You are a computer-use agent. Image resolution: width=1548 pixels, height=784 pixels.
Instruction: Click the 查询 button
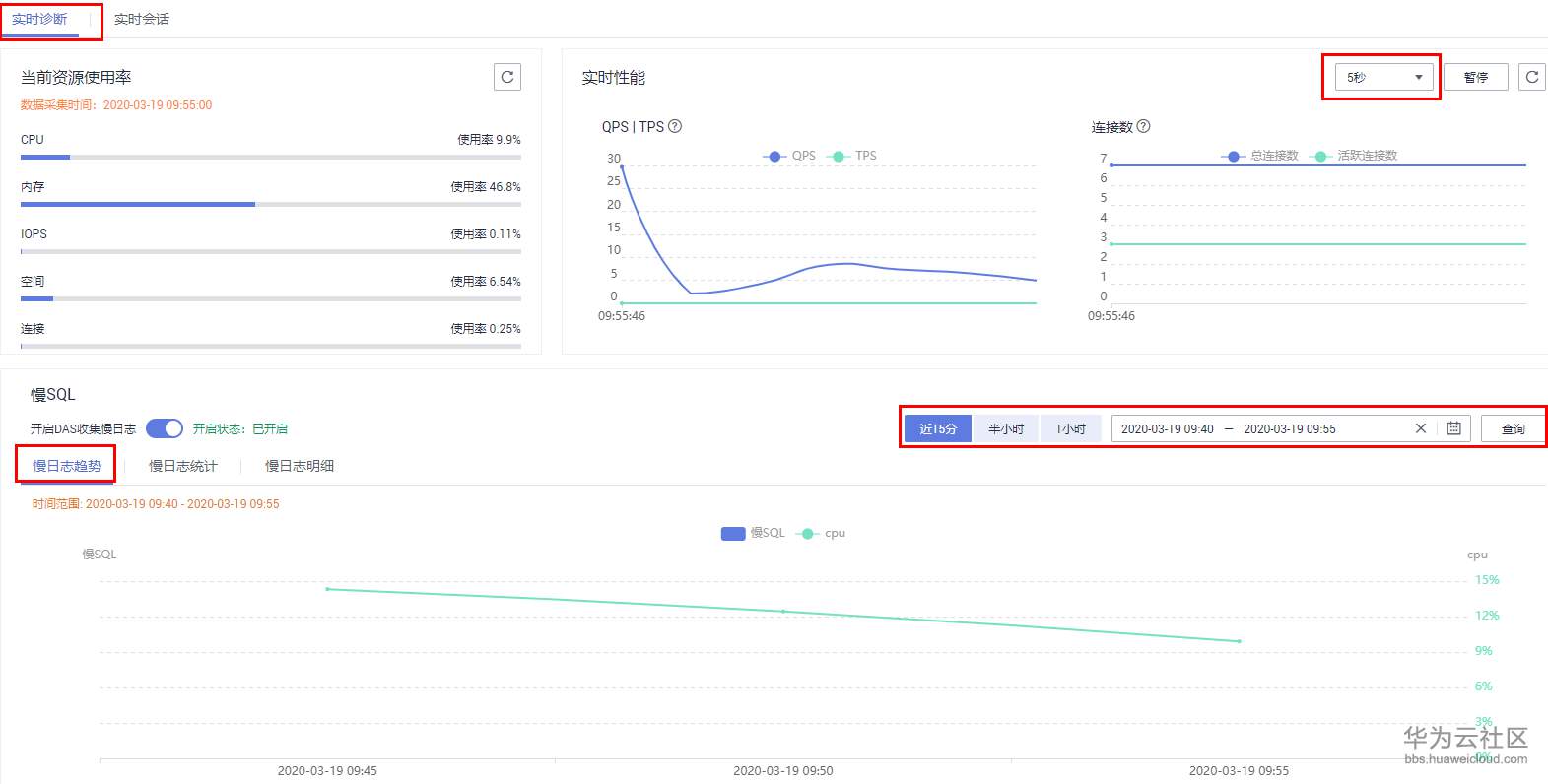[1514, 428]
